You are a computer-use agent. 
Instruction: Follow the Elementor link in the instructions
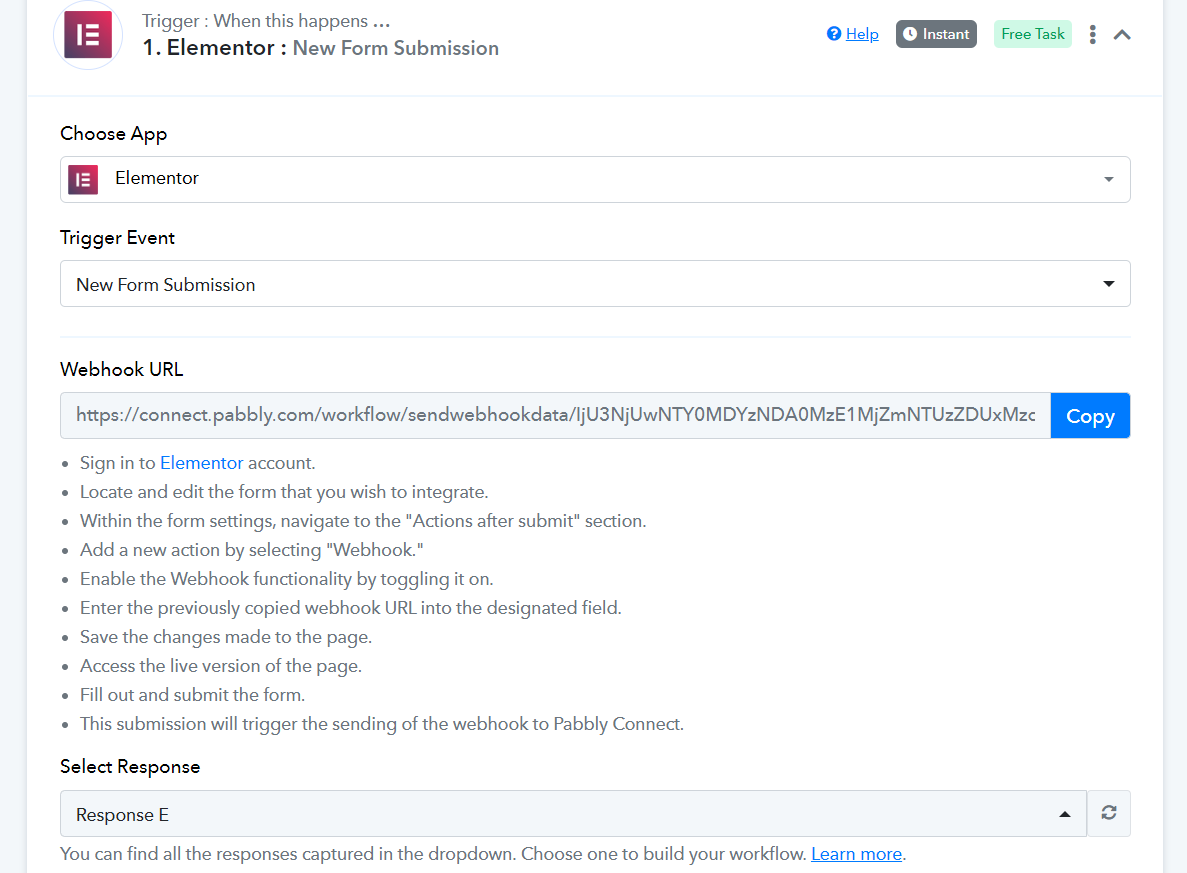point(201,463)
